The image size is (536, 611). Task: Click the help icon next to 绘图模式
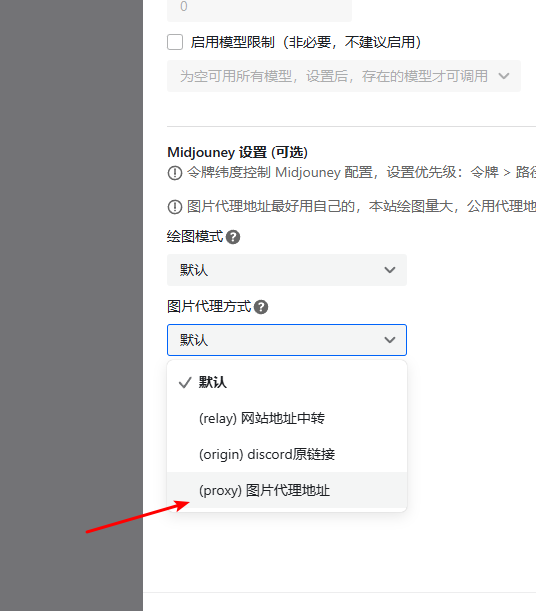233,237
